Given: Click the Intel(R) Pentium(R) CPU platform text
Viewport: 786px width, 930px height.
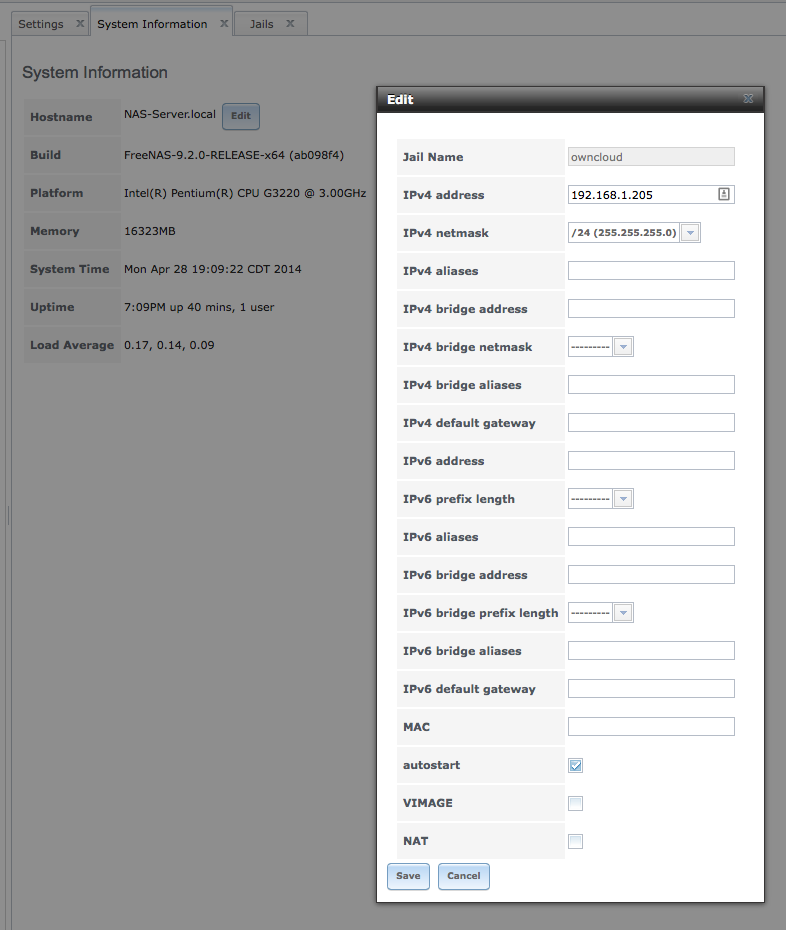Looking at the screenshot, I should (x=245, y=193).
